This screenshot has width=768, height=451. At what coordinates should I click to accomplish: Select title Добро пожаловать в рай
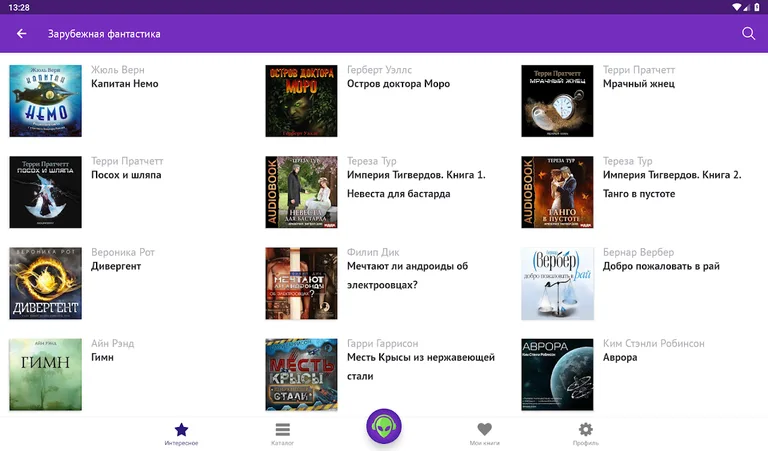point(661,266)
